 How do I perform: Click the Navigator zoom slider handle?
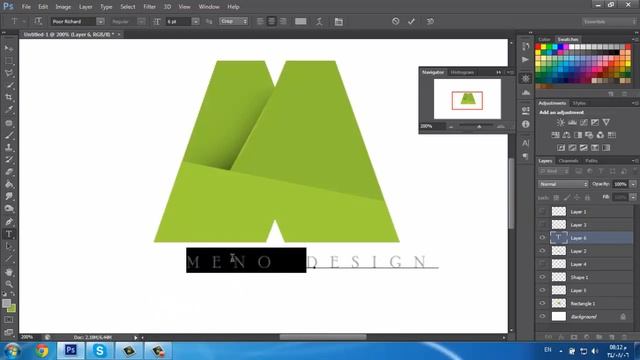coord(479,127)
